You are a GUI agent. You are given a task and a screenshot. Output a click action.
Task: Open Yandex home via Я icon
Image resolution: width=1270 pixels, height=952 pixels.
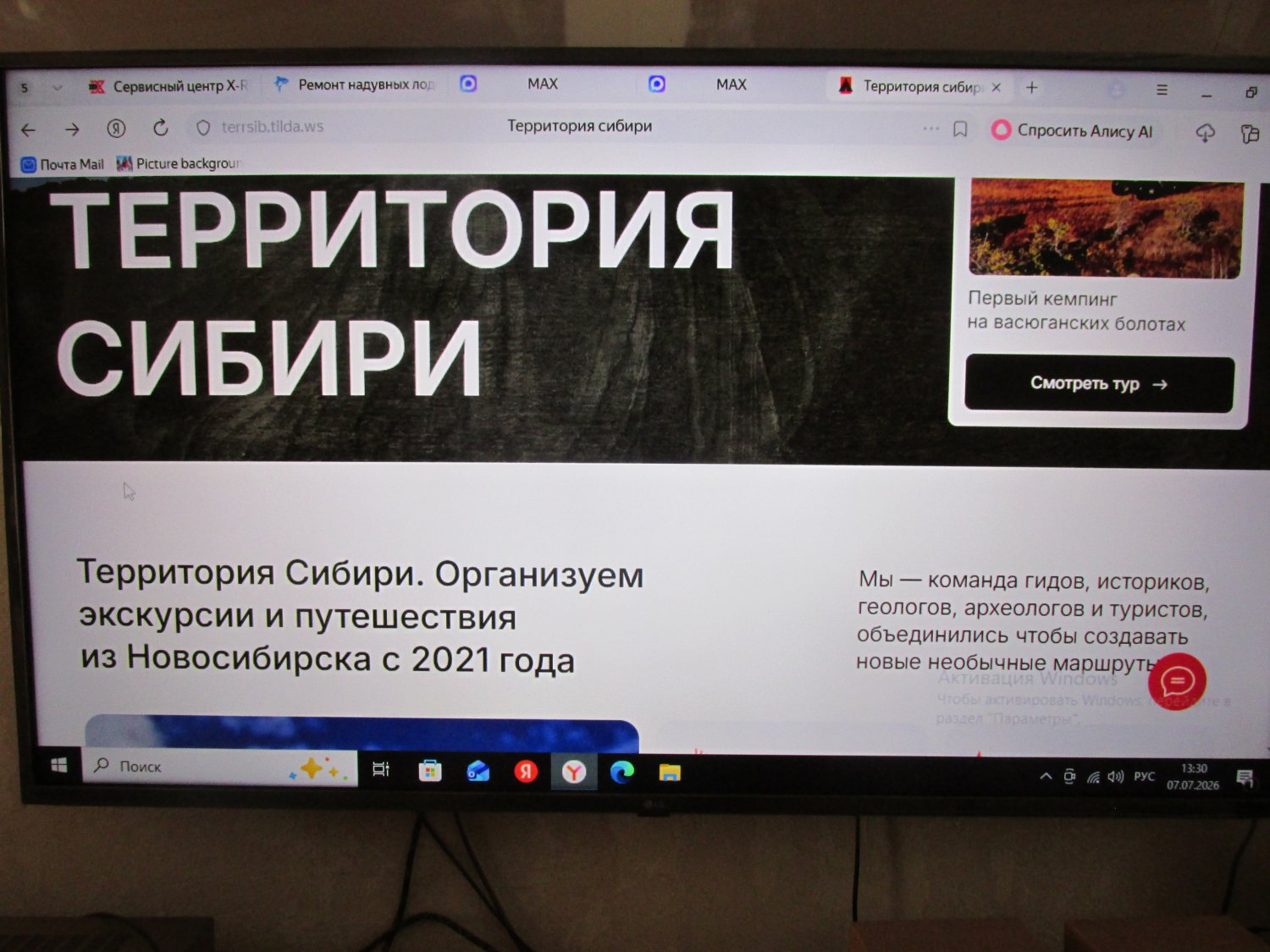point(116,129)
